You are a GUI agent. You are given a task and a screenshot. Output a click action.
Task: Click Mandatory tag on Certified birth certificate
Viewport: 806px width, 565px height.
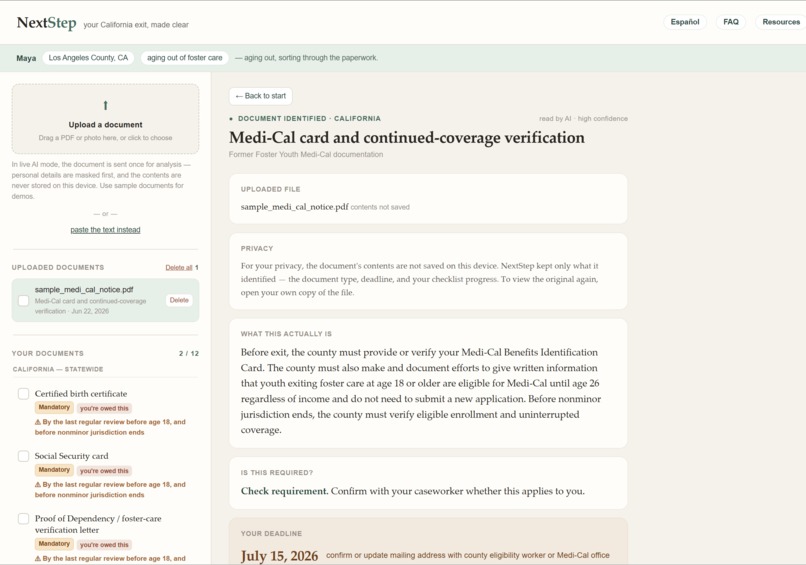point(54,408)
